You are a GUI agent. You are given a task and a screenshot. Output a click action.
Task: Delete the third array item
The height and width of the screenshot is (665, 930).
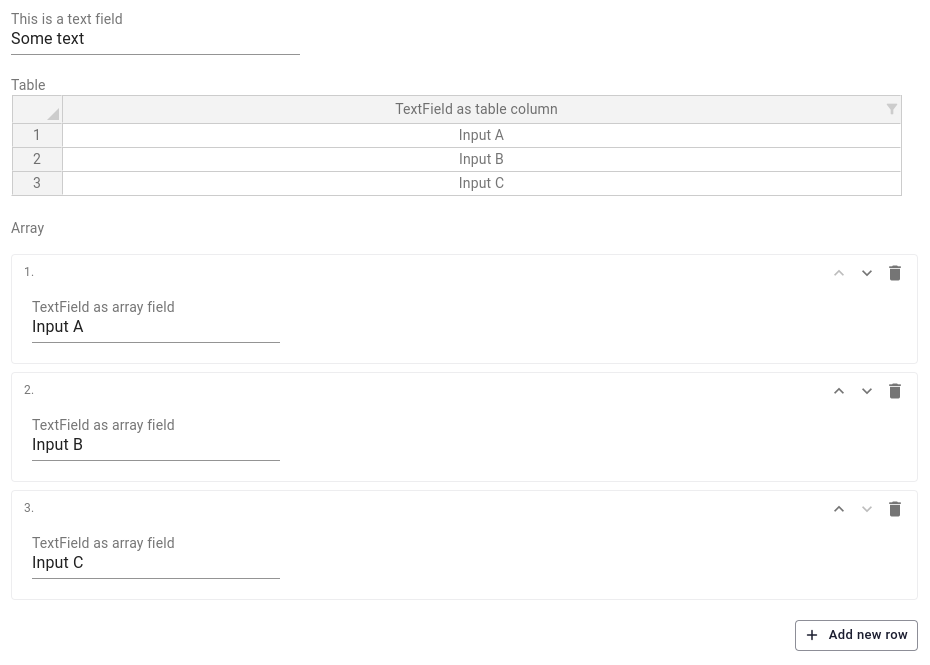point(895,509)
